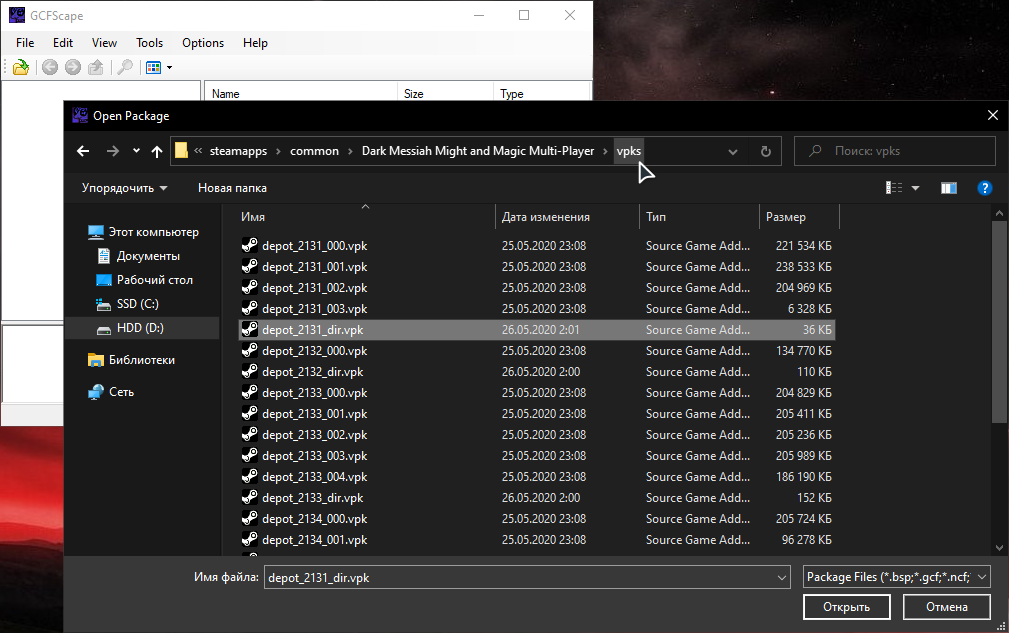Click the Open folder icon in the GCFScape toolbar

click(x=21, y=67)
